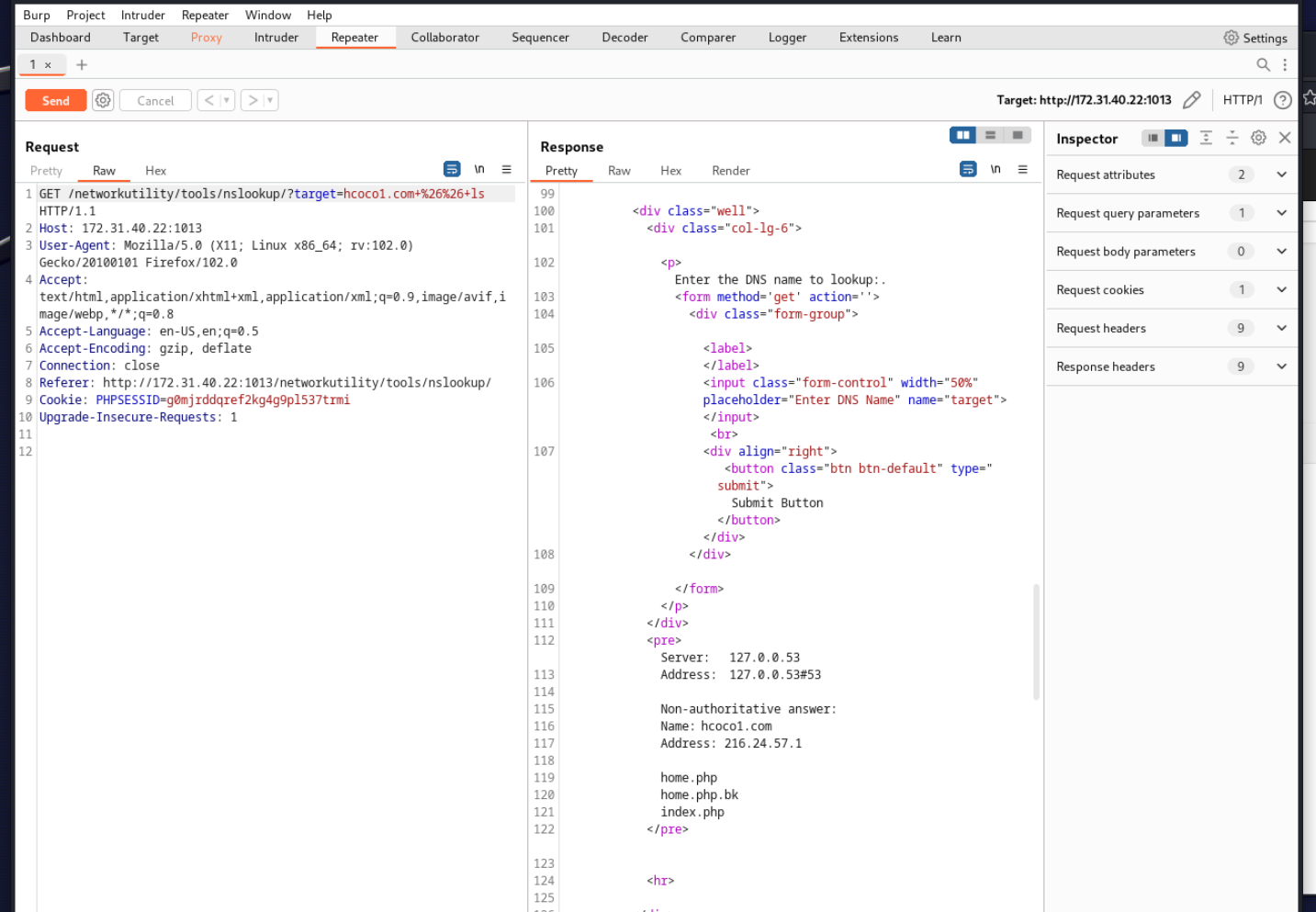Open Repeater help question mark
Viewport: 1316px width, 912px height.
click(1283, 100)
